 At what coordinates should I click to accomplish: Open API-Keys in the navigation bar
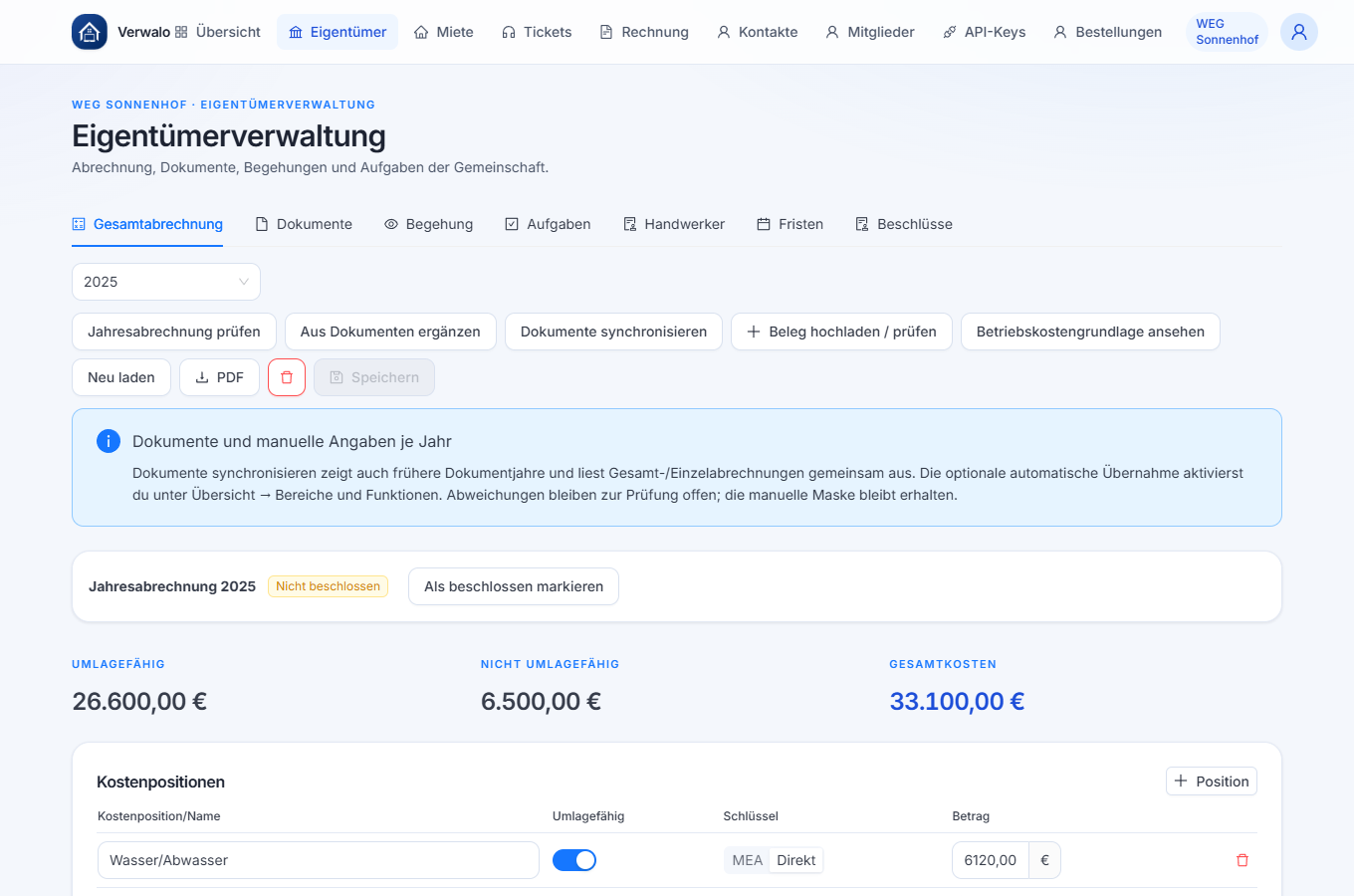pos(985,32)
